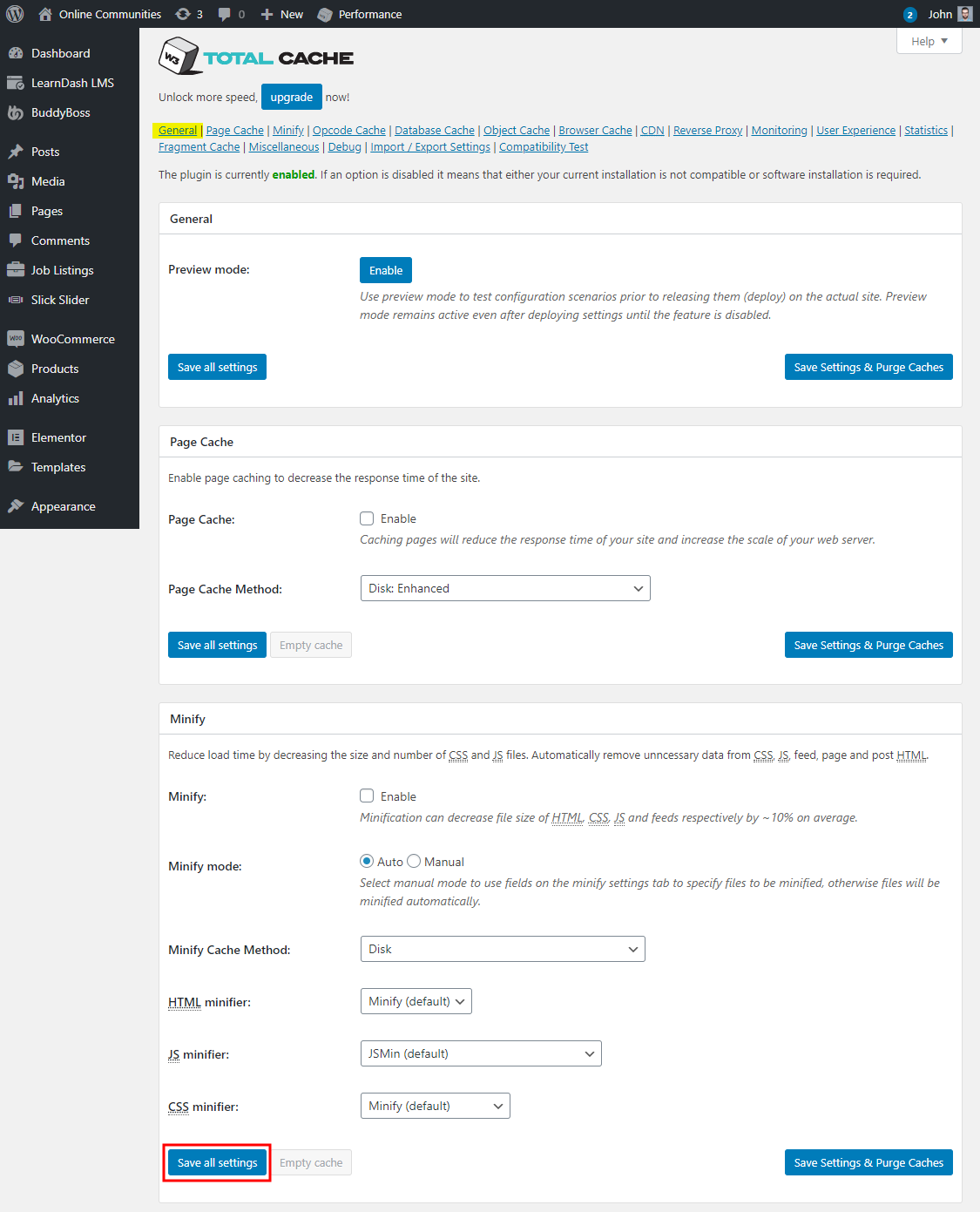Viewport: 980px width, 1212px height.
Task: Open the updates icon showing 3 pending
Action: pyautogui.click(x=183, y=14)
